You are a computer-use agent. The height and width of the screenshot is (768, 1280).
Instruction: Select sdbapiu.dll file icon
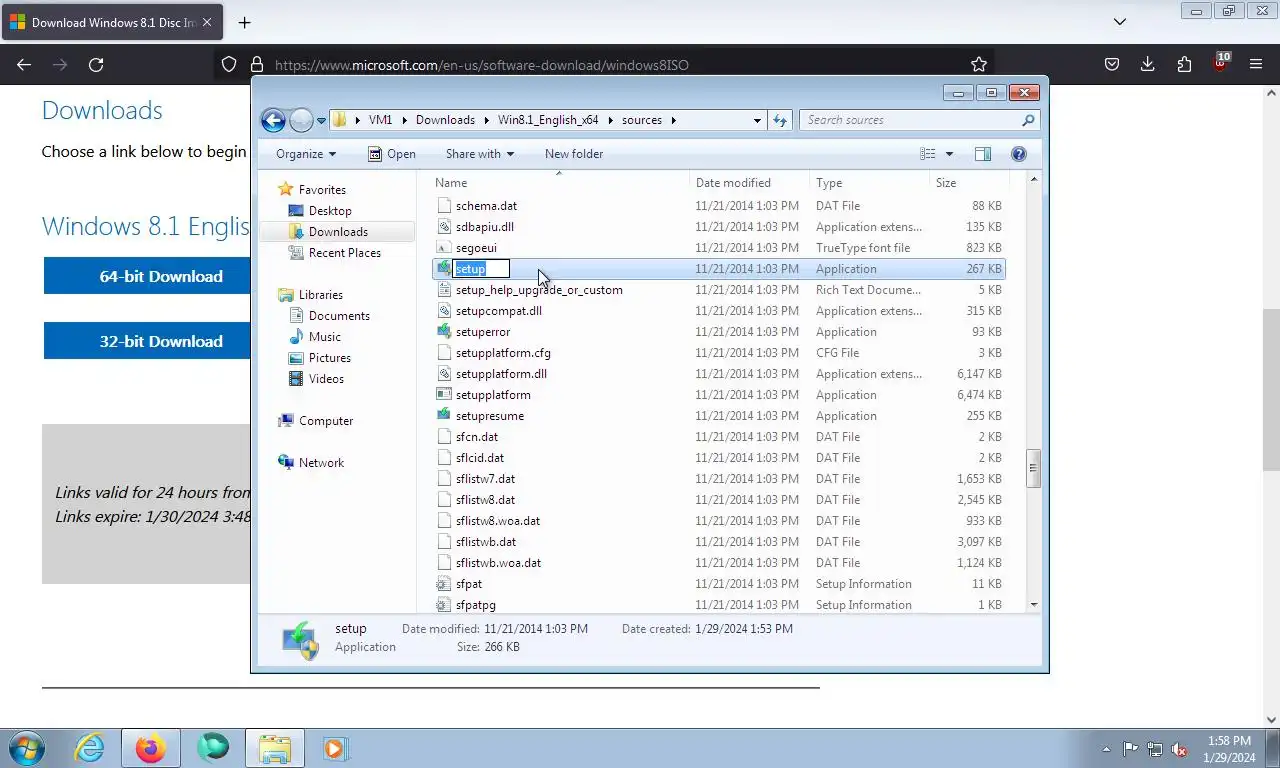445,227
